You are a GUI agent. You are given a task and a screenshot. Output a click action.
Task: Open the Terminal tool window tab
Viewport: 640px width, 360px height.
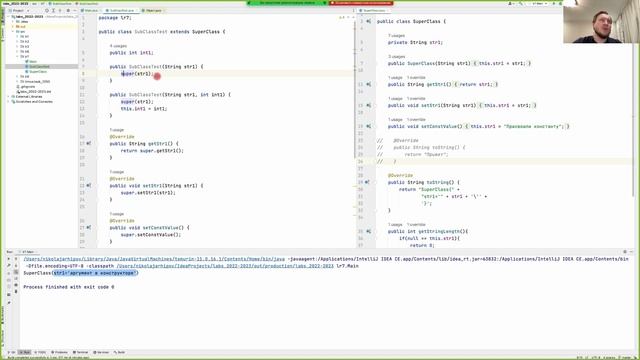click(x=80, y=352)
